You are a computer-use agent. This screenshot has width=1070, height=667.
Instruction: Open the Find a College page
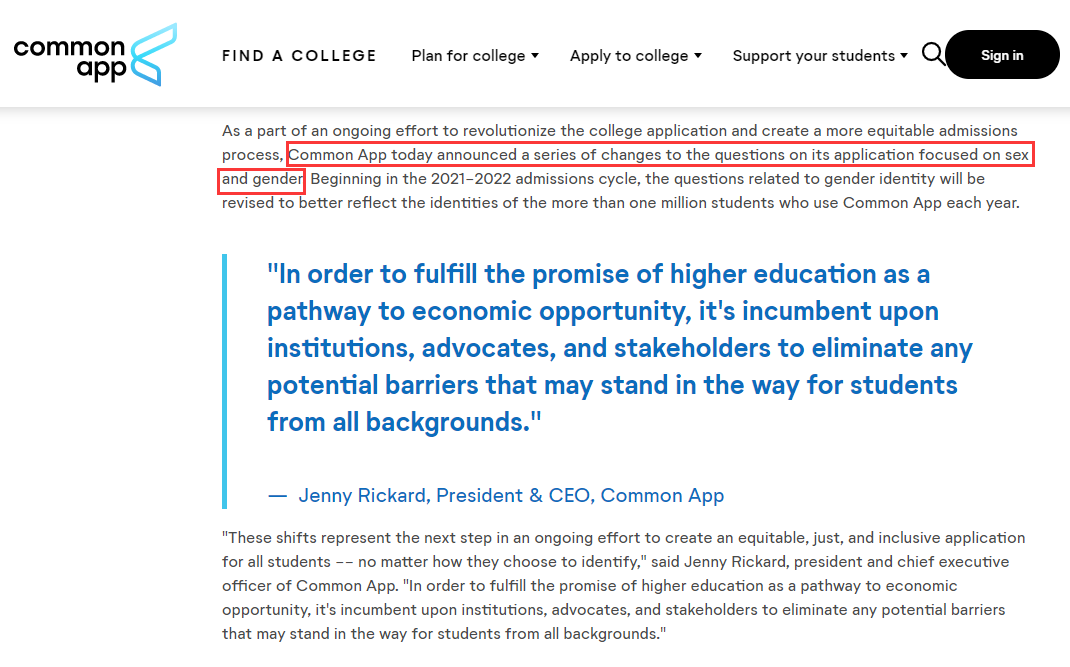tap(299, 56)
